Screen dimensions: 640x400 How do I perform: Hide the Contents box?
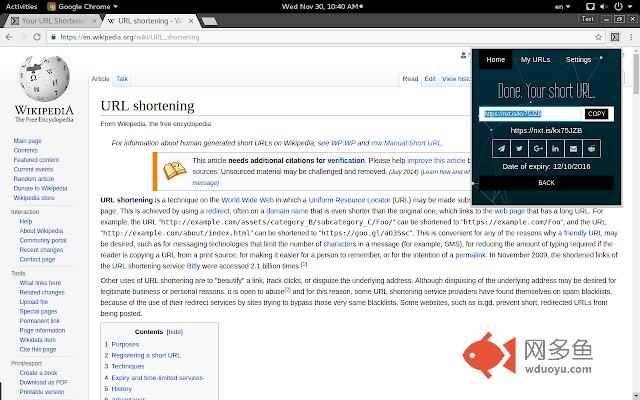(x=174, y=332)
